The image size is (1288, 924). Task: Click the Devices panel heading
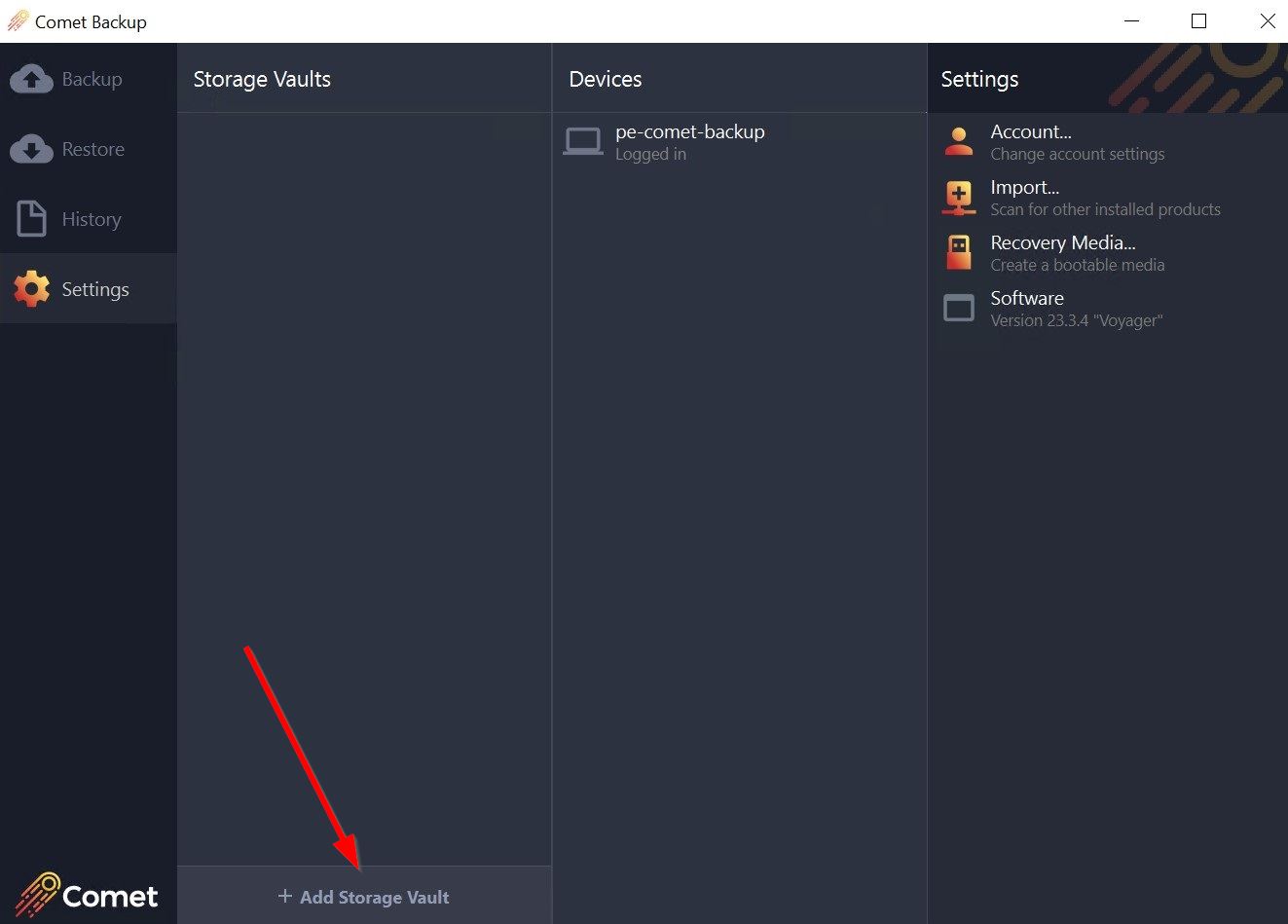(x=606, y=79)
